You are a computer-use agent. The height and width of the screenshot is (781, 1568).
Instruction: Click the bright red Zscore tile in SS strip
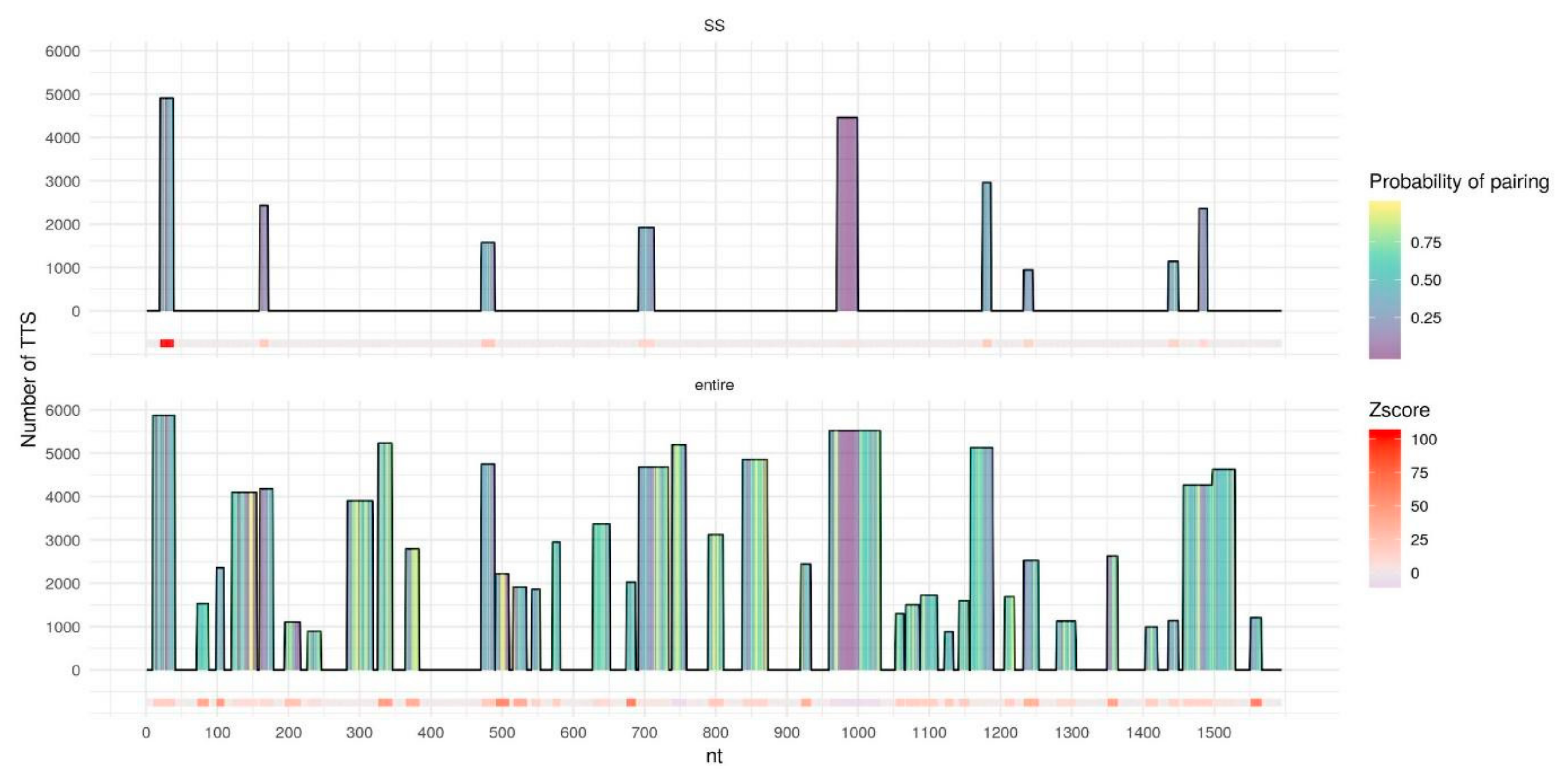click(167, 344)
